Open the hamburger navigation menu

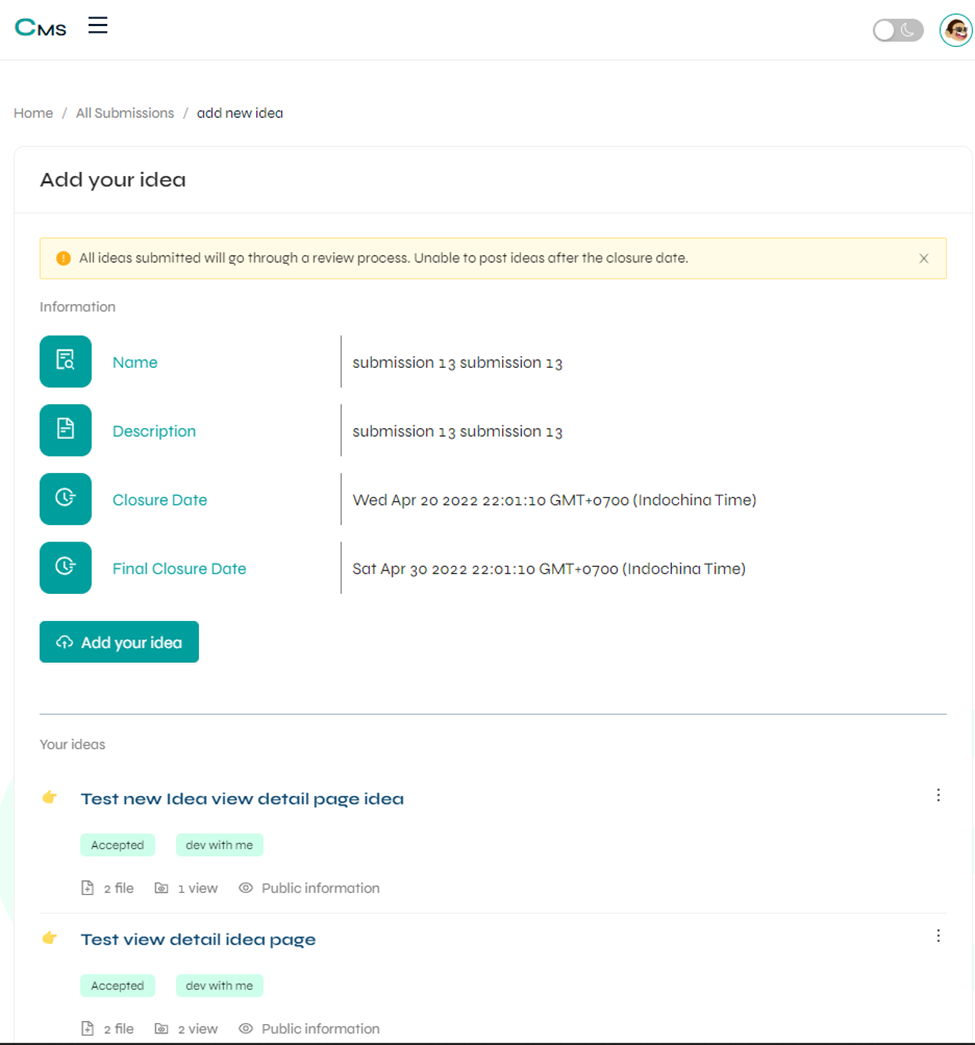[x=97, y=25]
